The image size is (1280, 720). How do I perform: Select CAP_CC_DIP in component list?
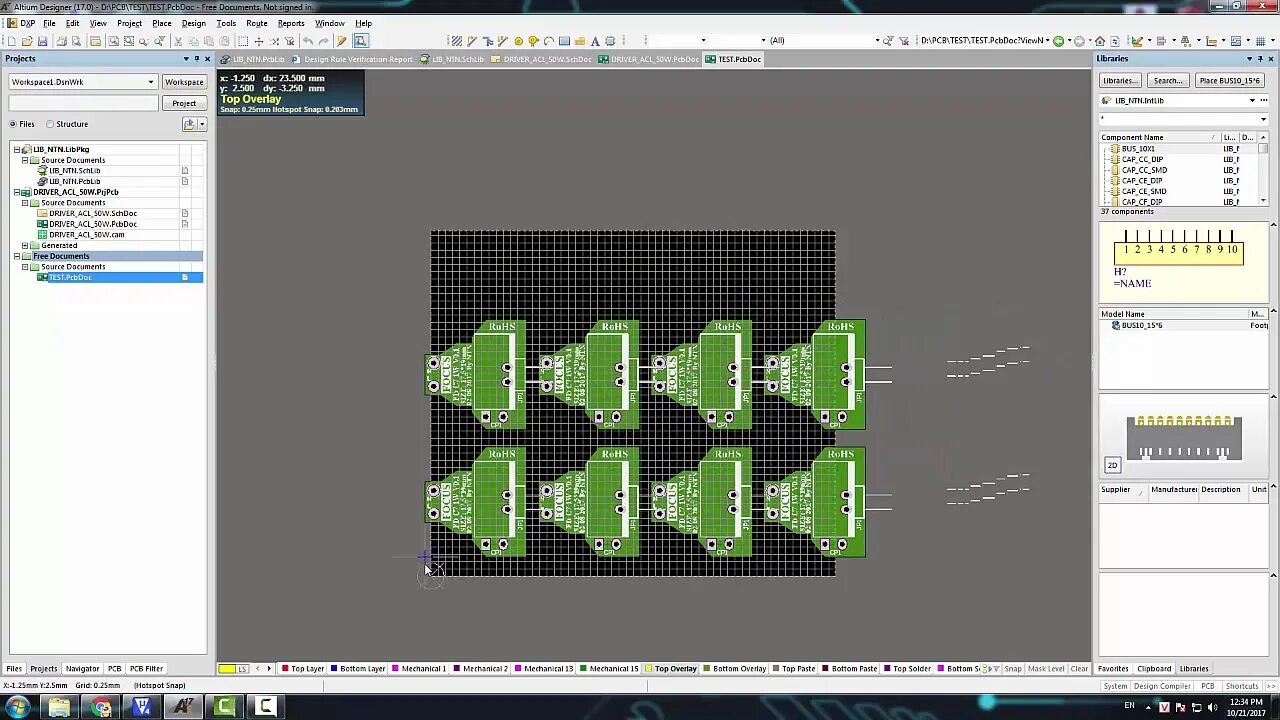point(1142,160)
